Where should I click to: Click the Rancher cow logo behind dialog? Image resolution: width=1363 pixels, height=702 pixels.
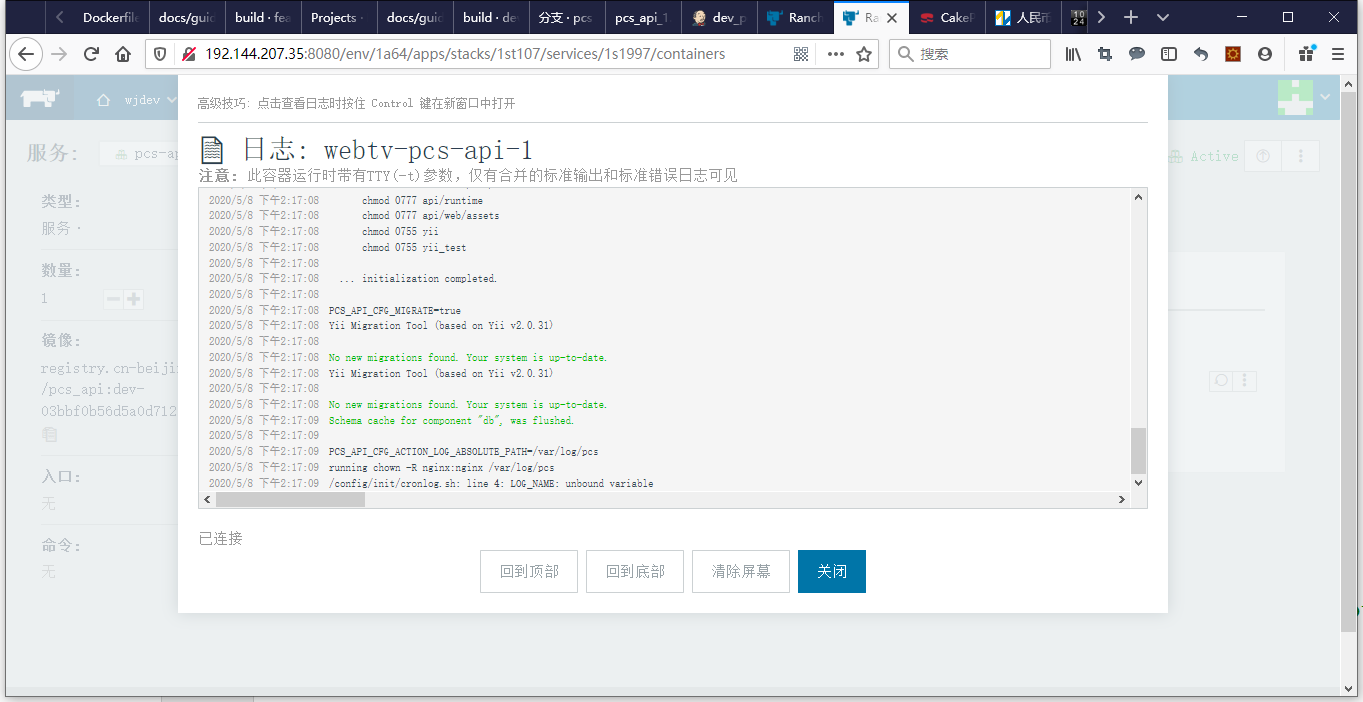click(40, 99)
